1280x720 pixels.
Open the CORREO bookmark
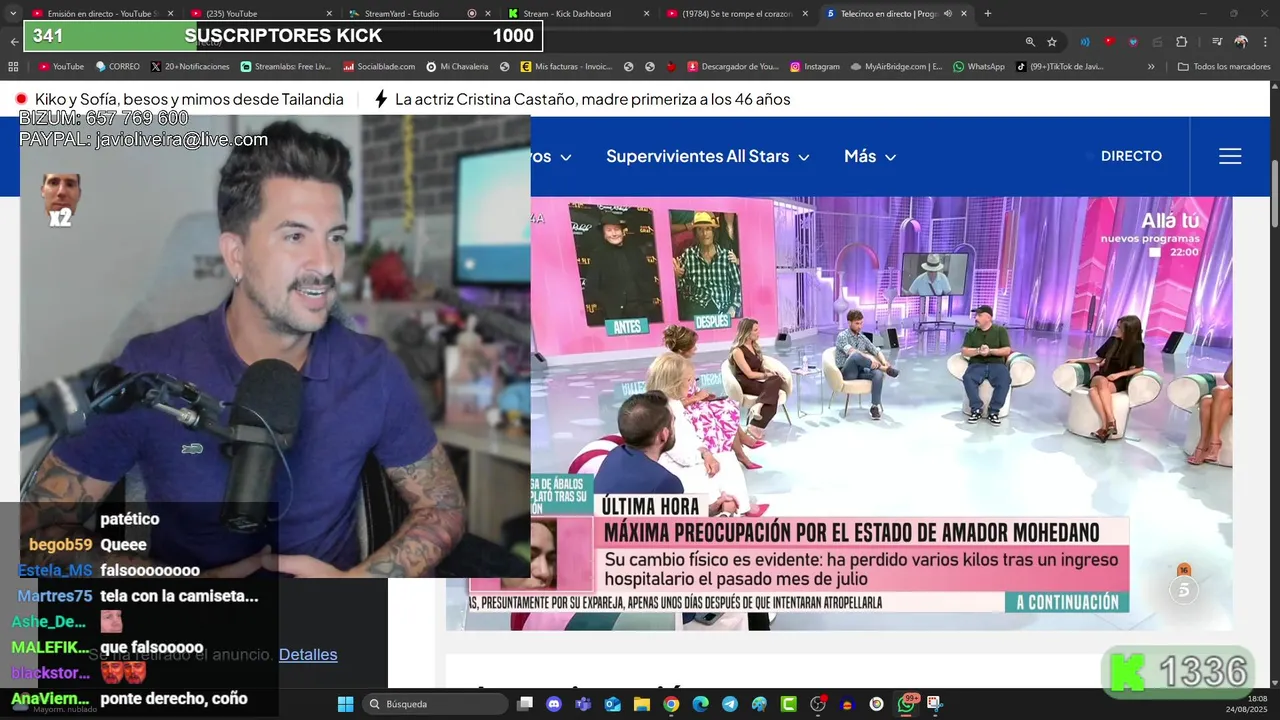pyautogui.click(x=117, y=67)
